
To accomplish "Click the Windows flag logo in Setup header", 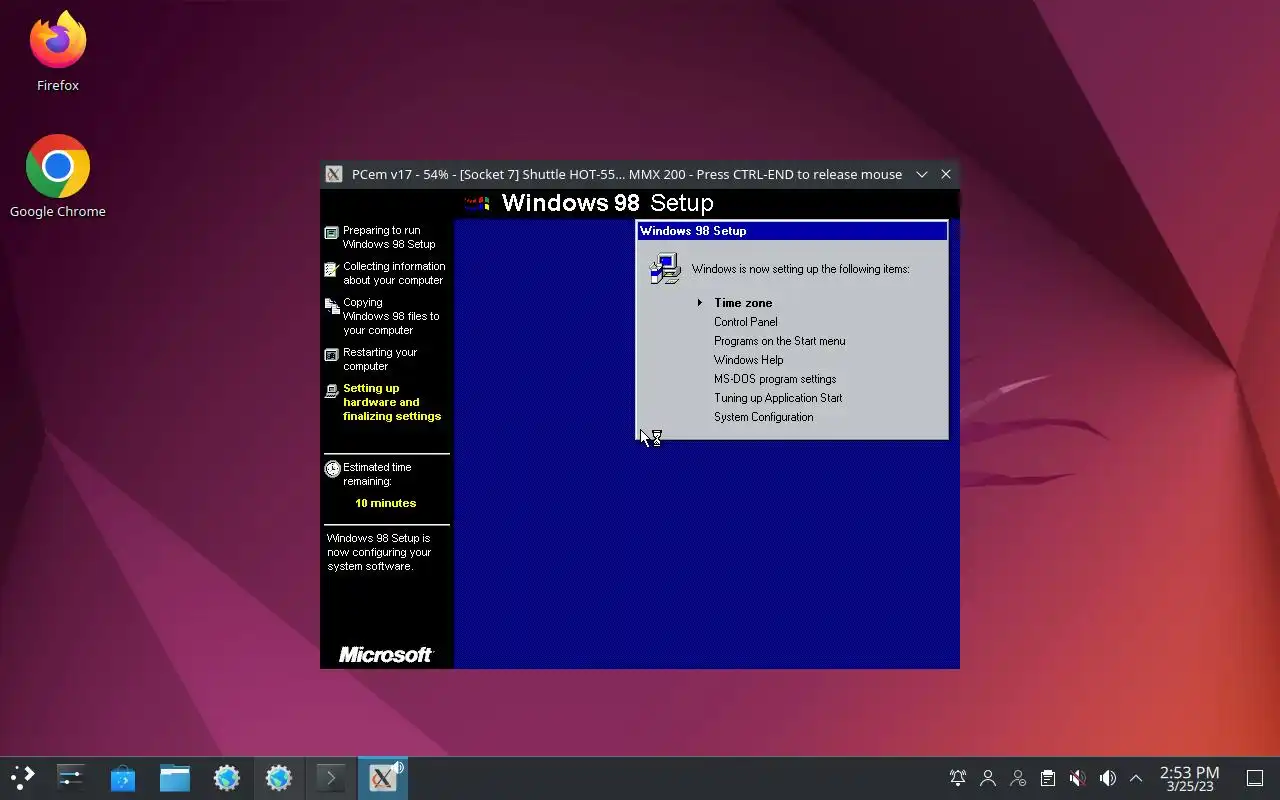I will click(x=478, y=203).
